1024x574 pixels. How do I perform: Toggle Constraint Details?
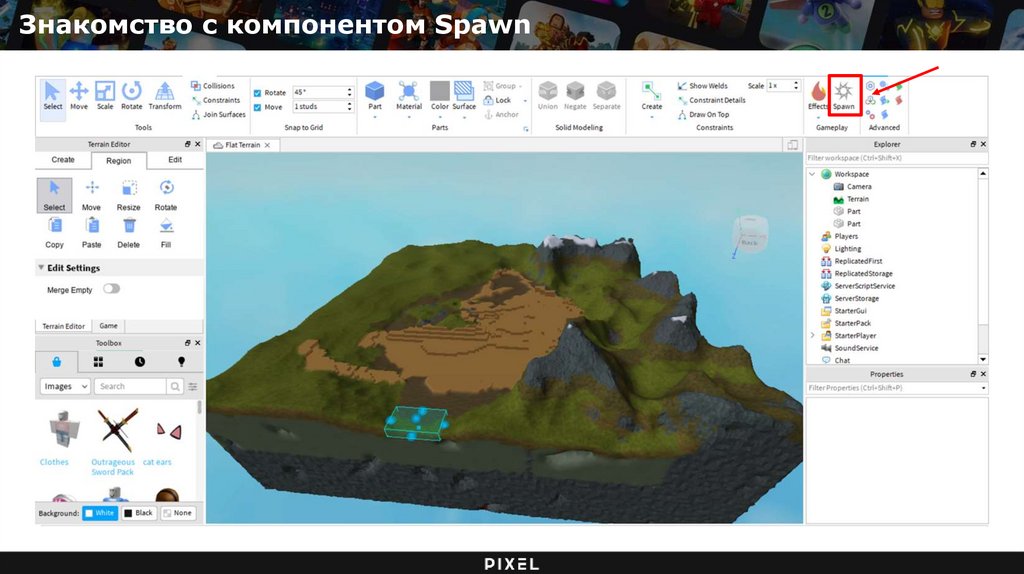tap(711, 100)
